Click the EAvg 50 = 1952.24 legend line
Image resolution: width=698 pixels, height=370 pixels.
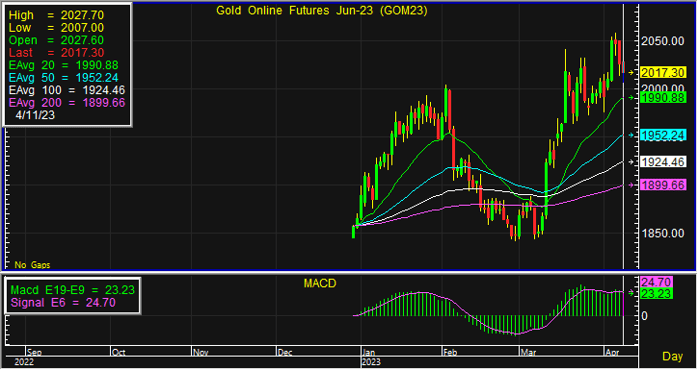tap(64, 77)
